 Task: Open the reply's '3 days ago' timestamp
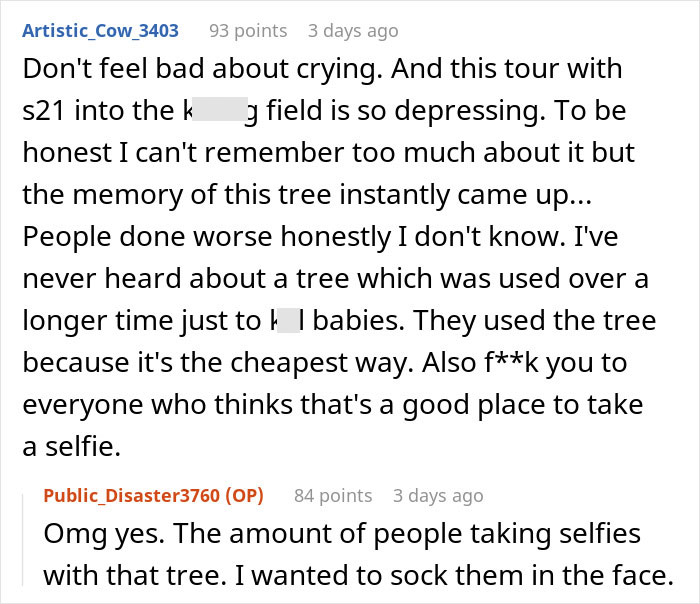coord(438,495)
